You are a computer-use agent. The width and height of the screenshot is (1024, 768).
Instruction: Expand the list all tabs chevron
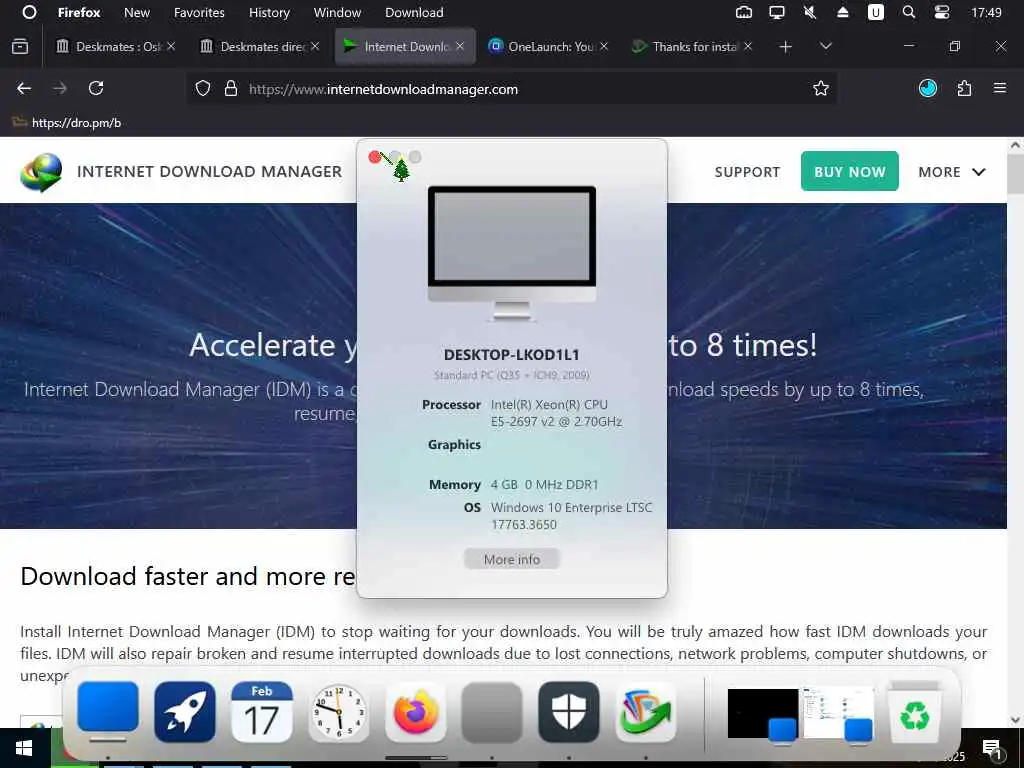pos(825,46)
